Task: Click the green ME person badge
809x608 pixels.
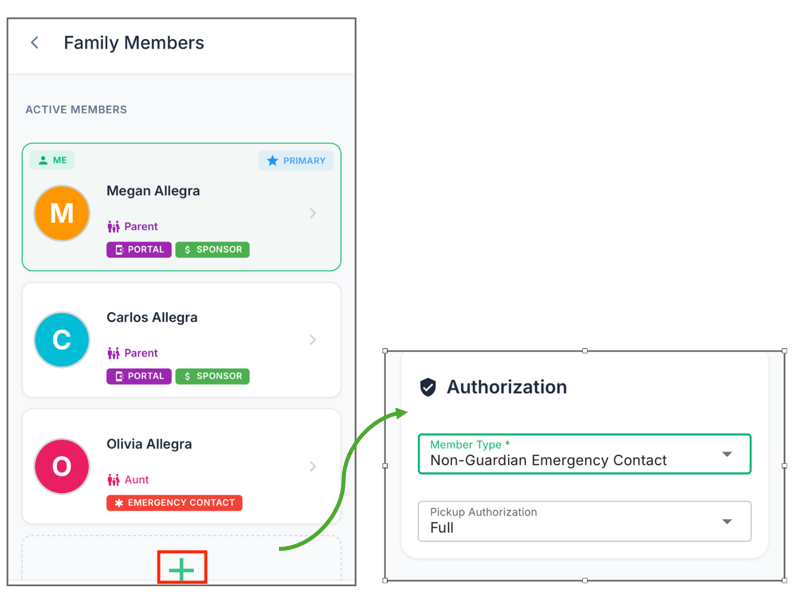Action: tap(52, 160)
